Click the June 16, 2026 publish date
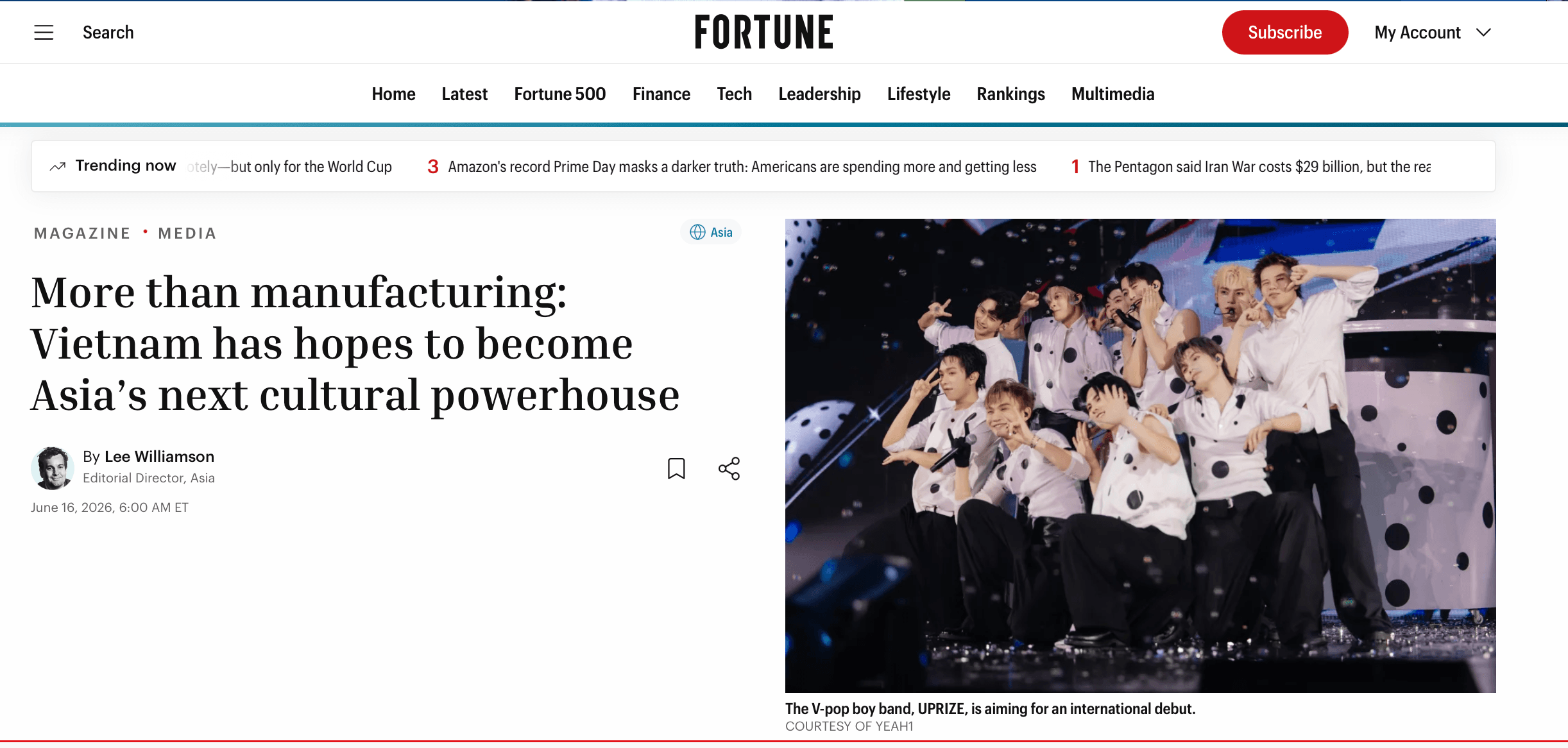1568x748 pixels. tap(109, 507)
